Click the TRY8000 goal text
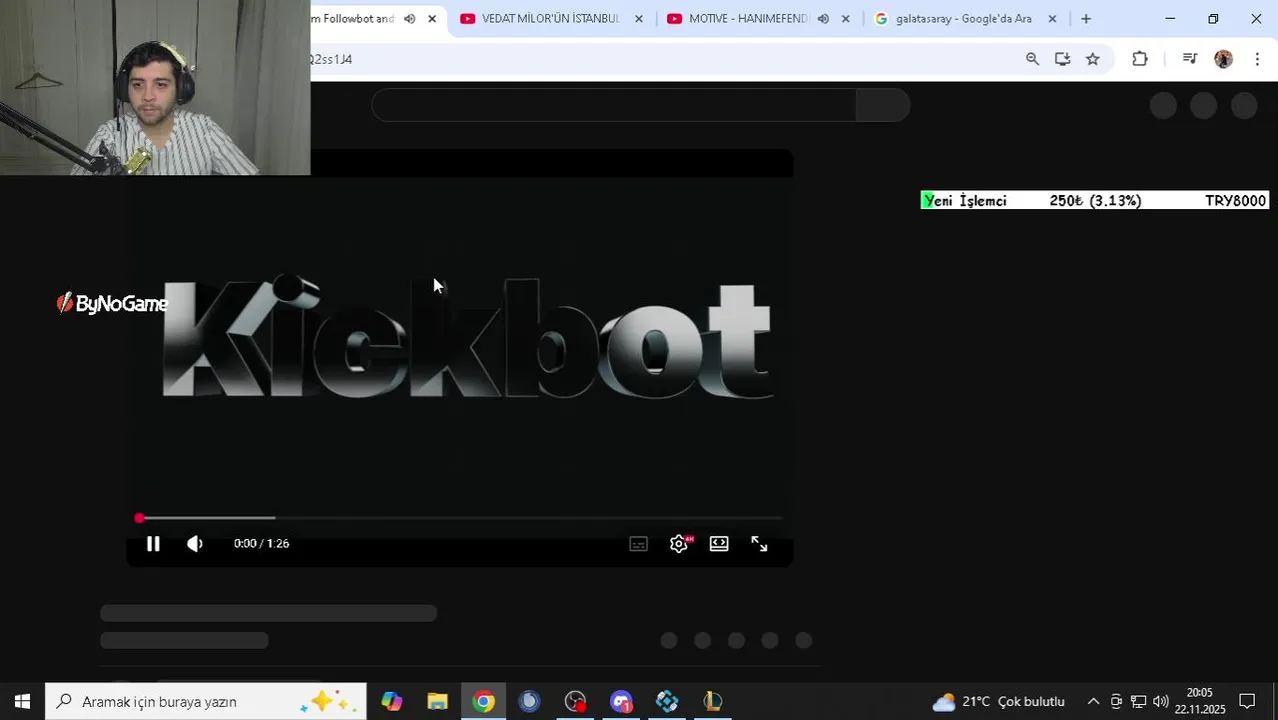 [x=1235, y=201]
